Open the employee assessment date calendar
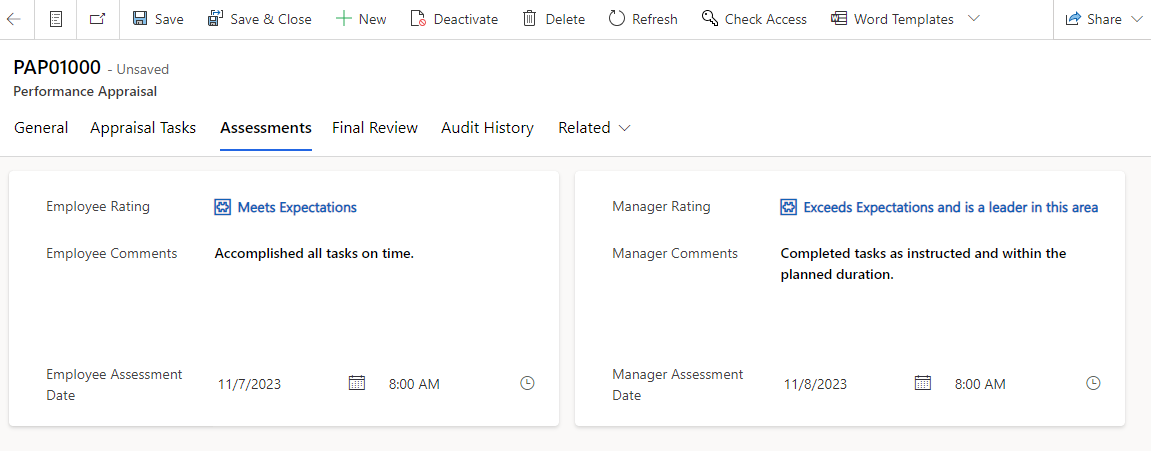This screenshot has width=1151, height=451. [x=357, y=383]
